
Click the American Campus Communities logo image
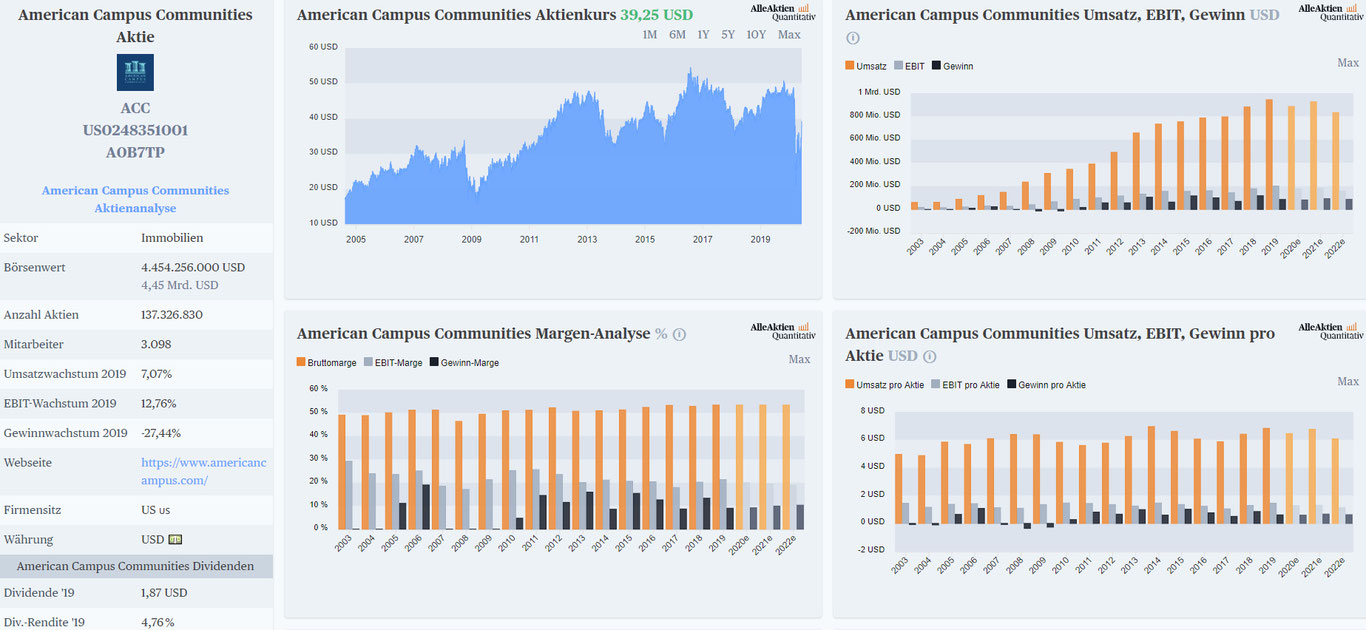click(x=135, y=73)
